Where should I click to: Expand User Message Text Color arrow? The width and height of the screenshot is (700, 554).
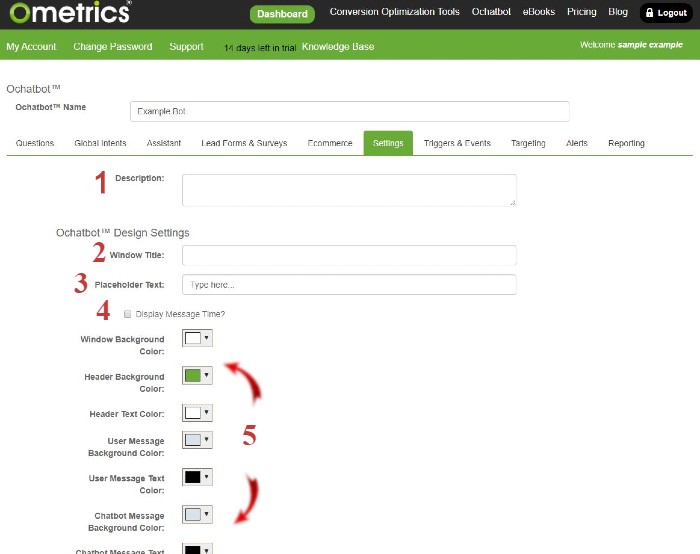point(206,477)
